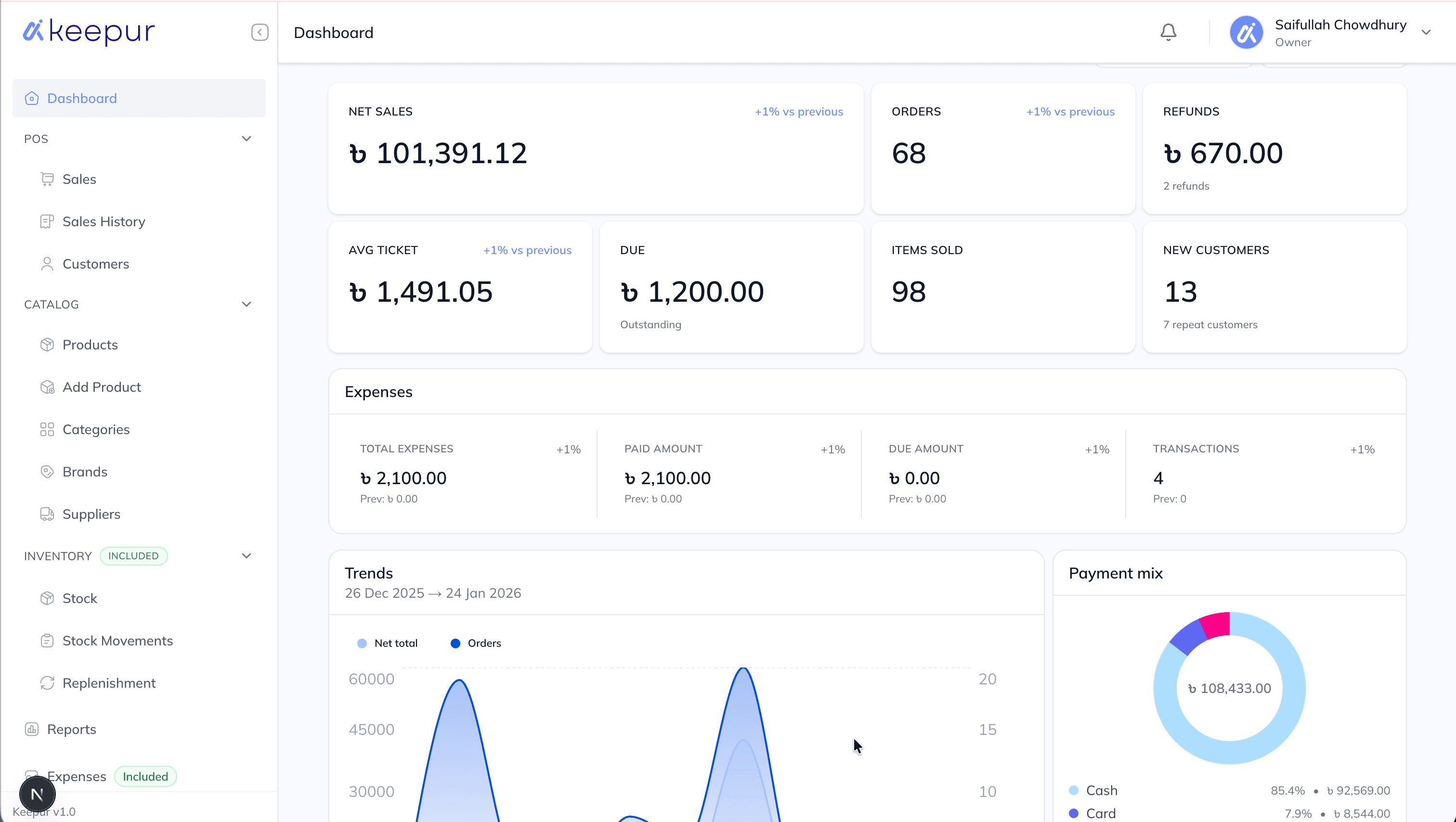1456x822 pixels.
Task: Collapse the POS section chevron
Action: (247, 139)
